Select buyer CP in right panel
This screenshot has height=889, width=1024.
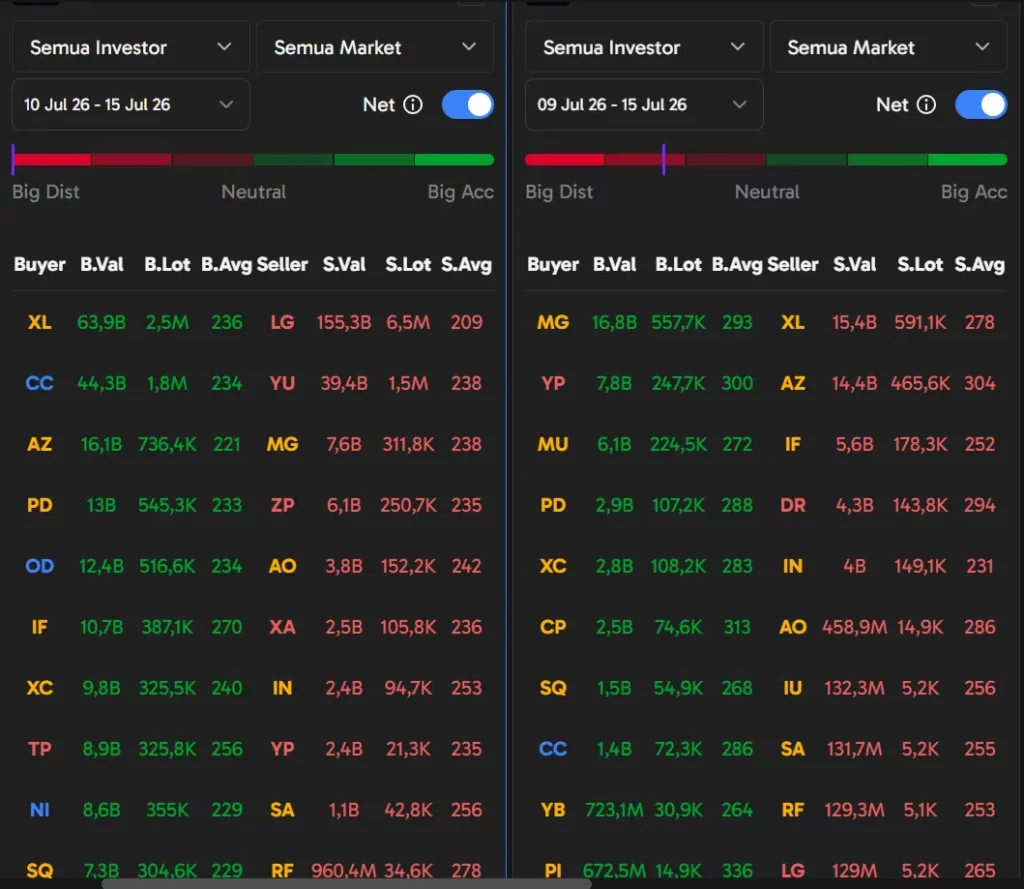pyautogui.click(x=553, y=627)
